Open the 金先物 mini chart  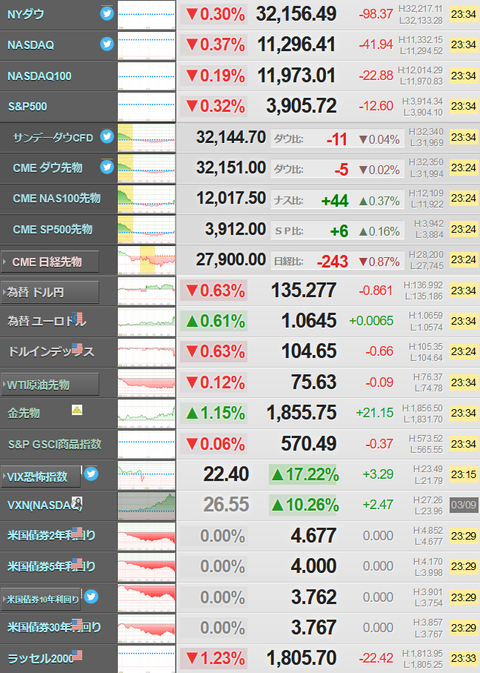[146, 413]
